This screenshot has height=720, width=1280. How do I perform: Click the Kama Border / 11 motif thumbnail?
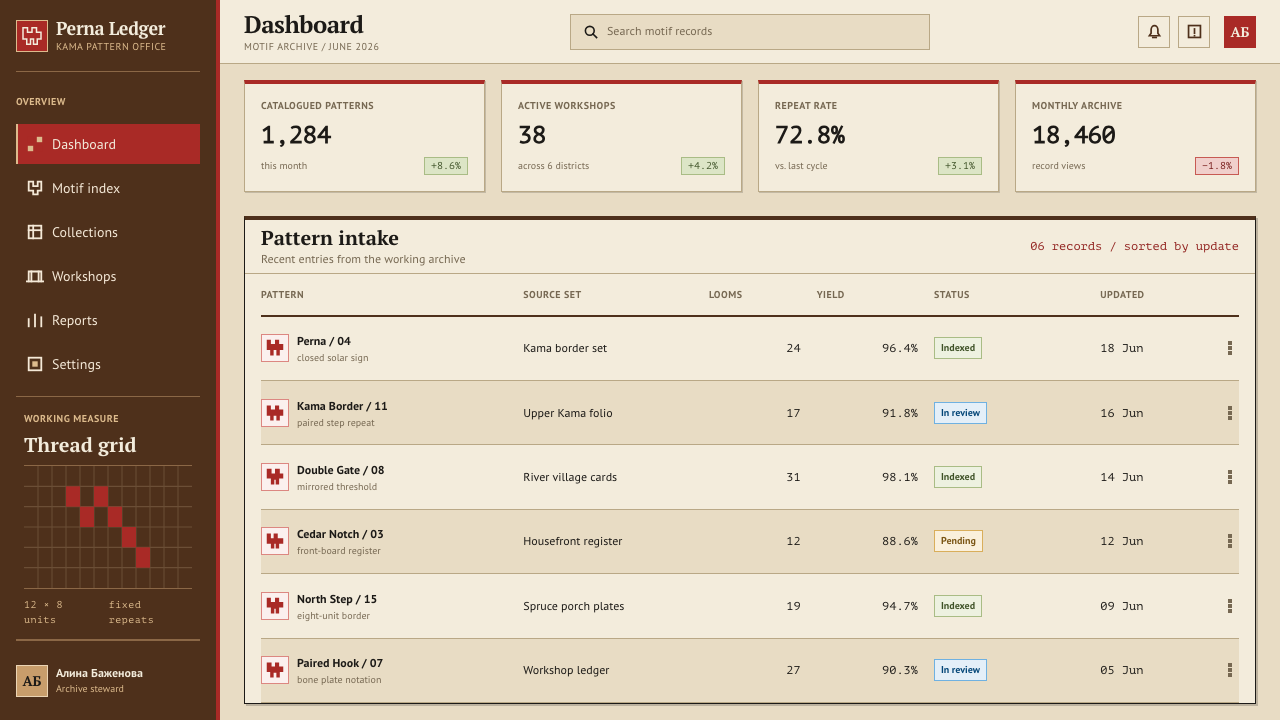pos(275,413)
